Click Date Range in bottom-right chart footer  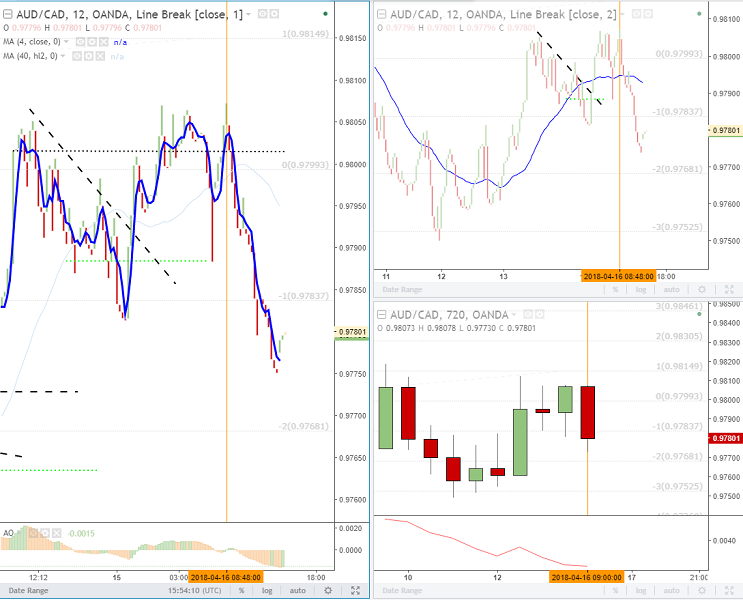click(402, 591)
